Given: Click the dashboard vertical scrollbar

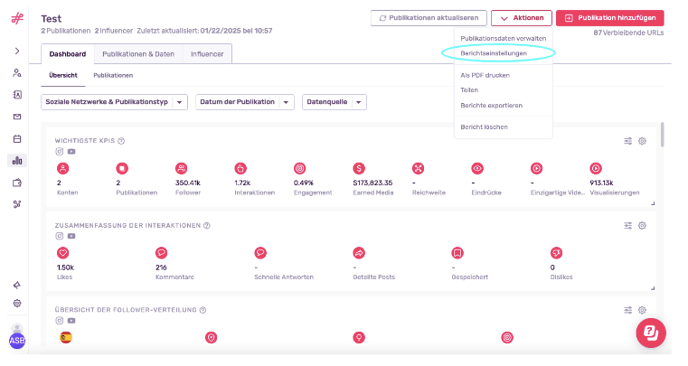Looking at the screenshot, I should coord(662,134).
